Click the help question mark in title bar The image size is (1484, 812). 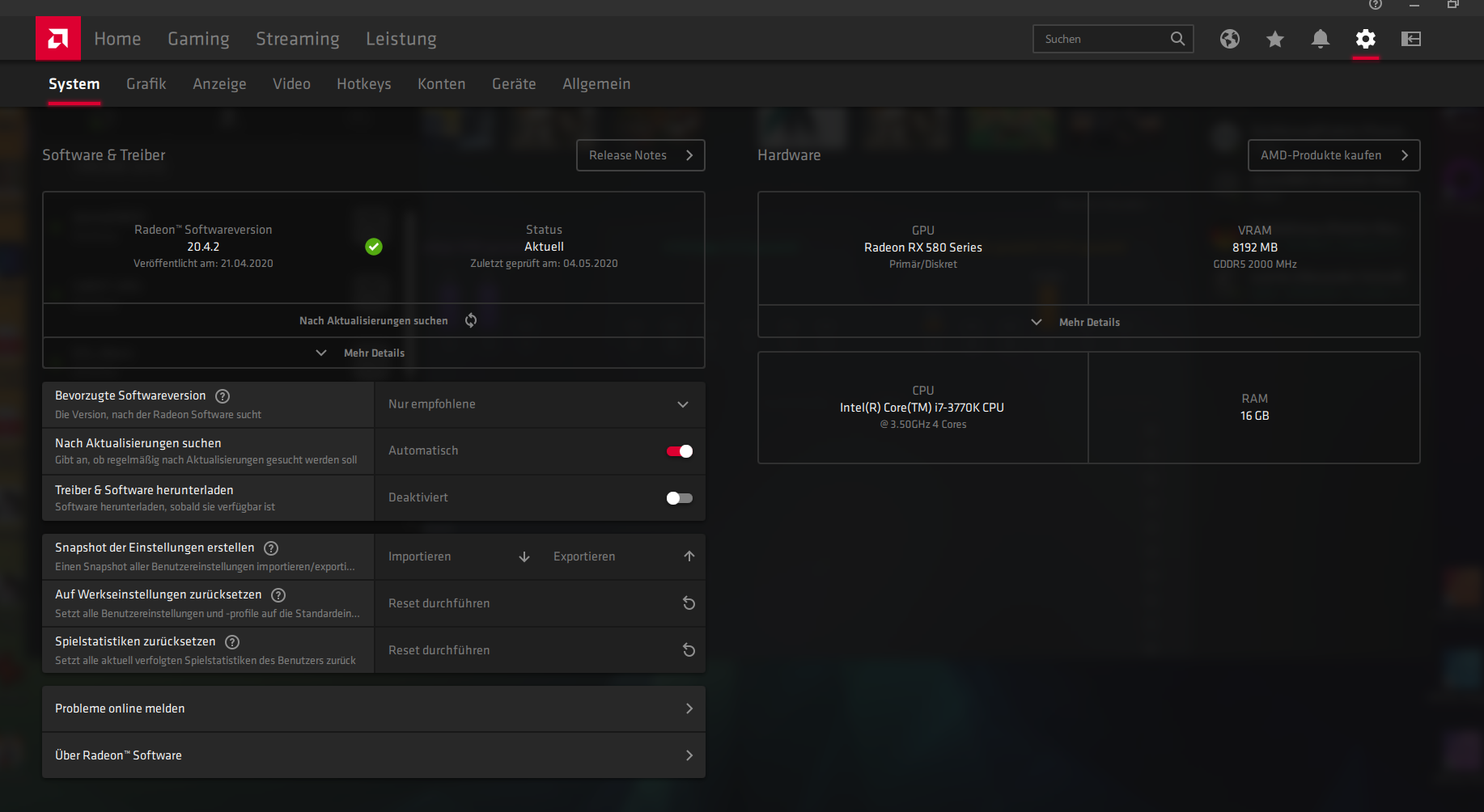[x=1375, y=5]
